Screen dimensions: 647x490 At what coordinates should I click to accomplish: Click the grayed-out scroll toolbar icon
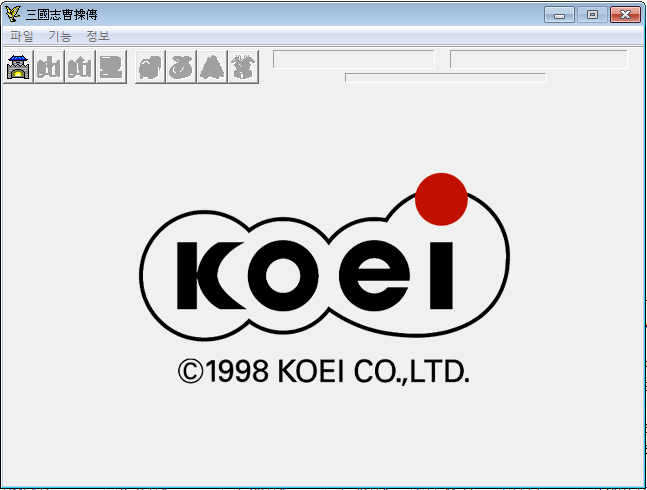(x=111, y=67)
